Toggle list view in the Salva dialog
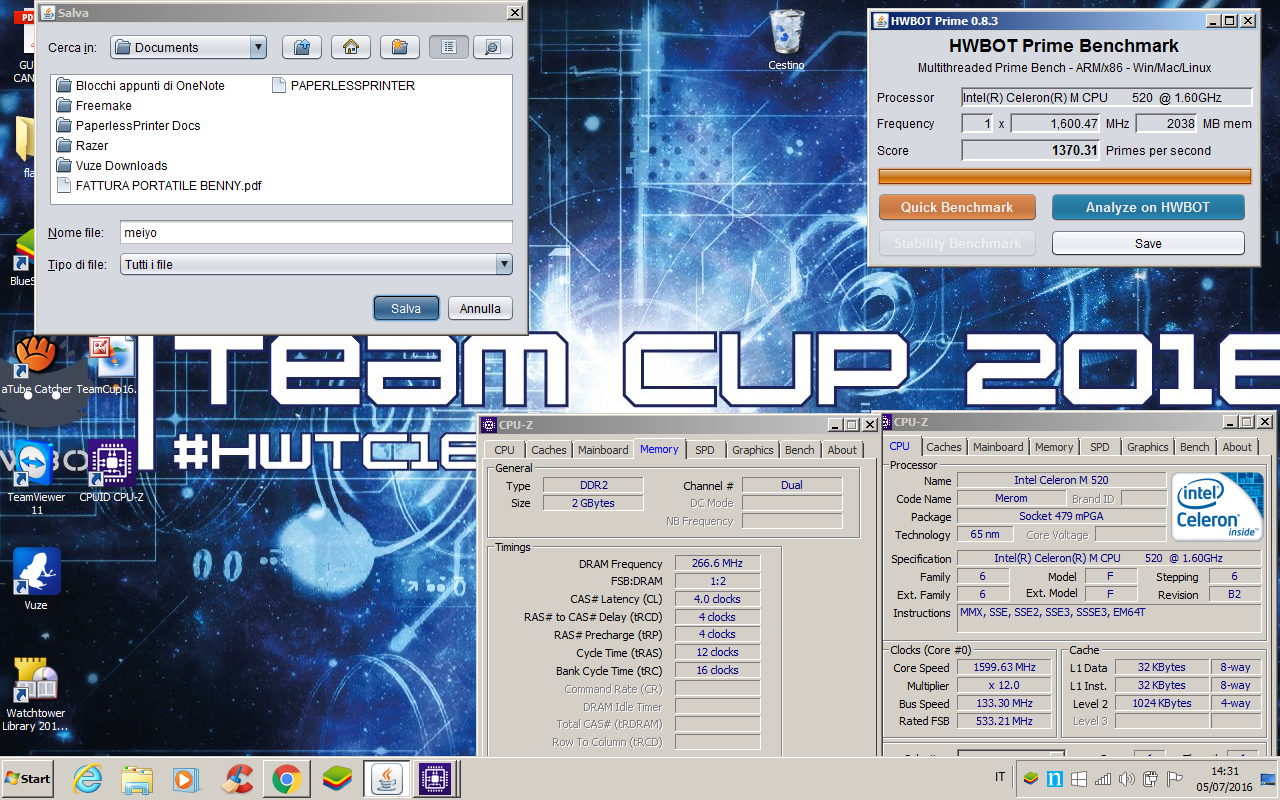1280x800 pixels. point(449,47)
